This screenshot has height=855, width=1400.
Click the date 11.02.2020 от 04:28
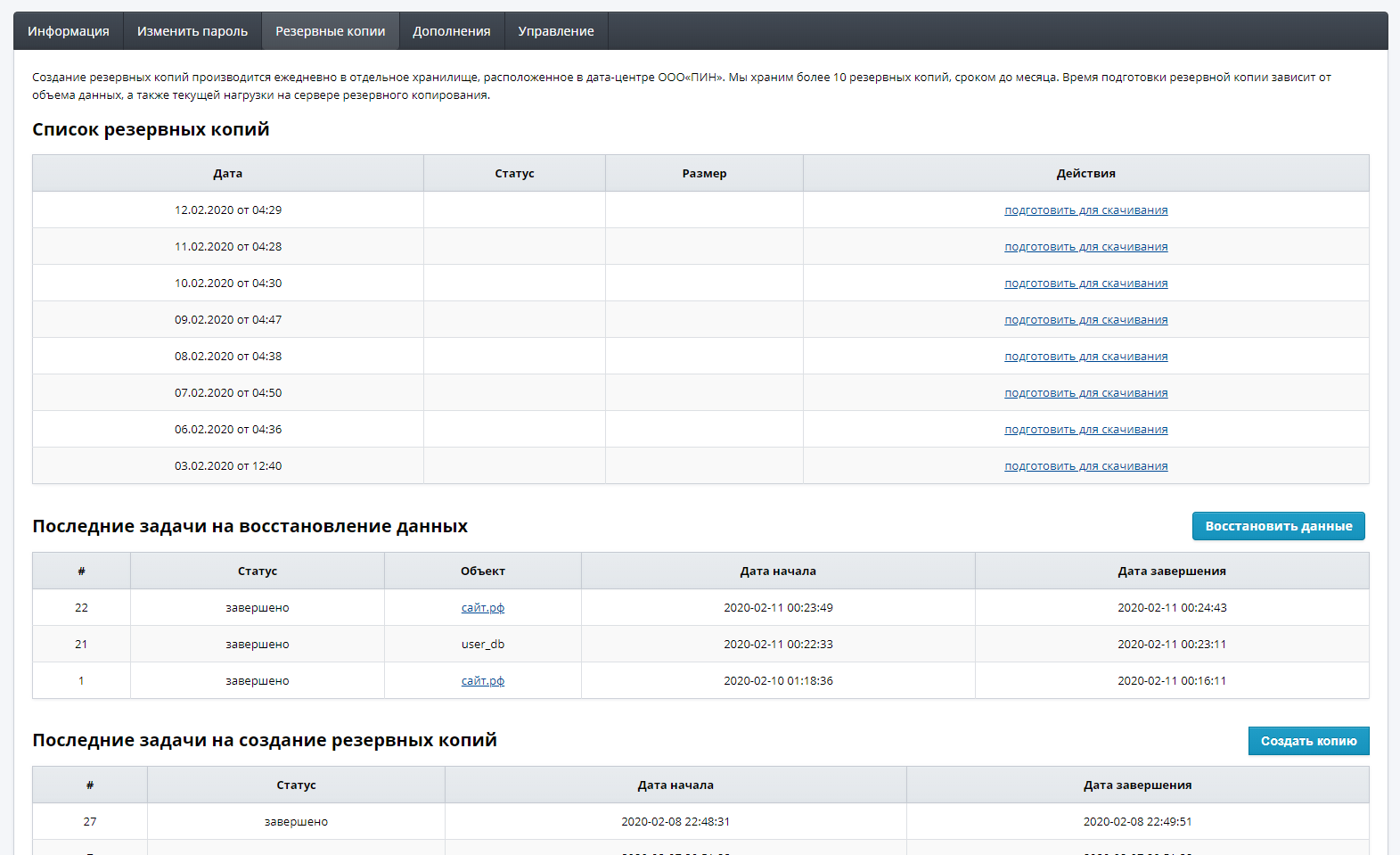[x=228, y=247]
